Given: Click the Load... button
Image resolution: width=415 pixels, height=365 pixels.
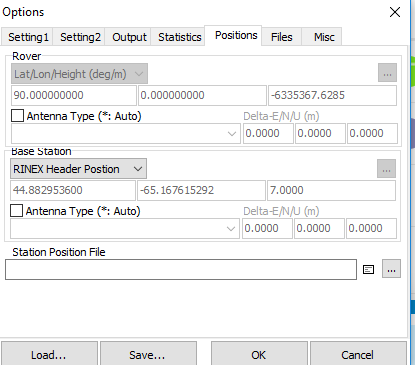Looking at the screenshot, I should pyautogui.click(x=49, y=354).
